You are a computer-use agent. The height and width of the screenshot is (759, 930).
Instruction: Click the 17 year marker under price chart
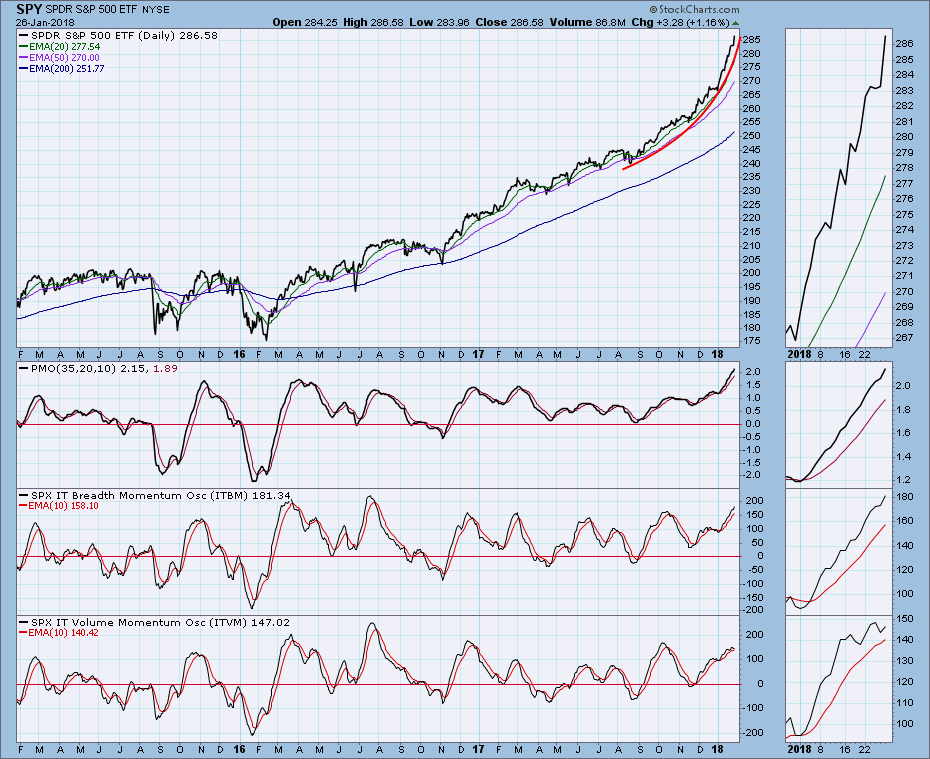point(478,355)
